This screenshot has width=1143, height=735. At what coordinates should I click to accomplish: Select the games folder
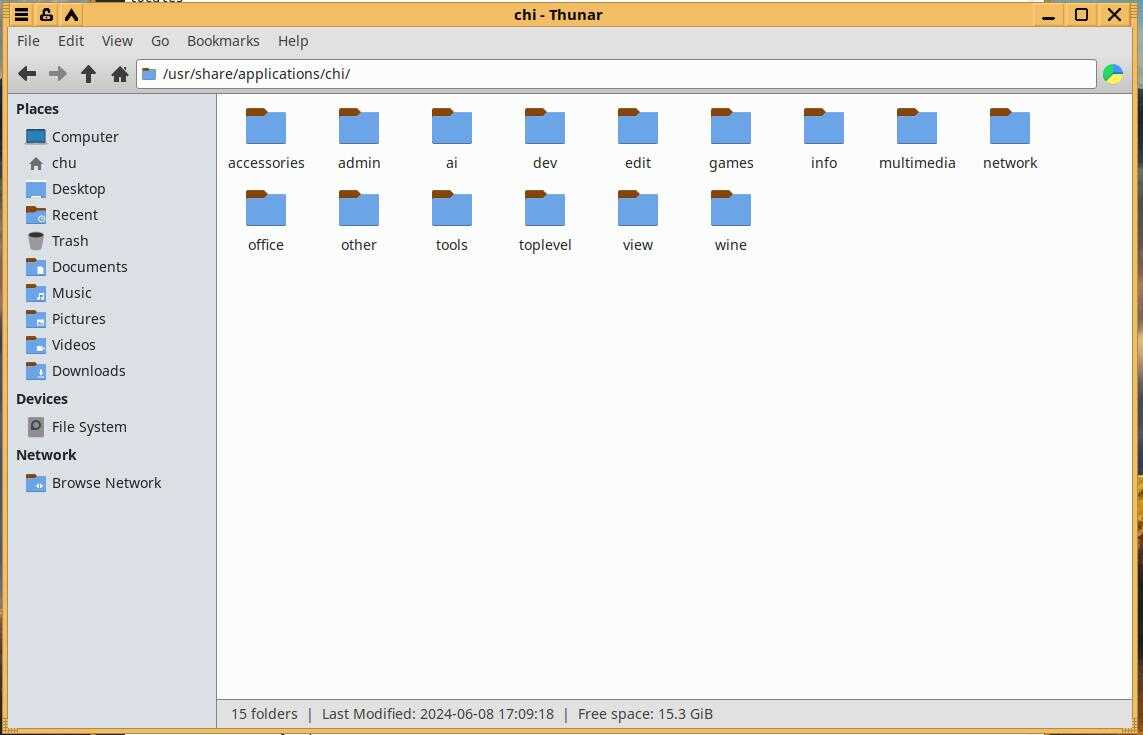[730, 126]
